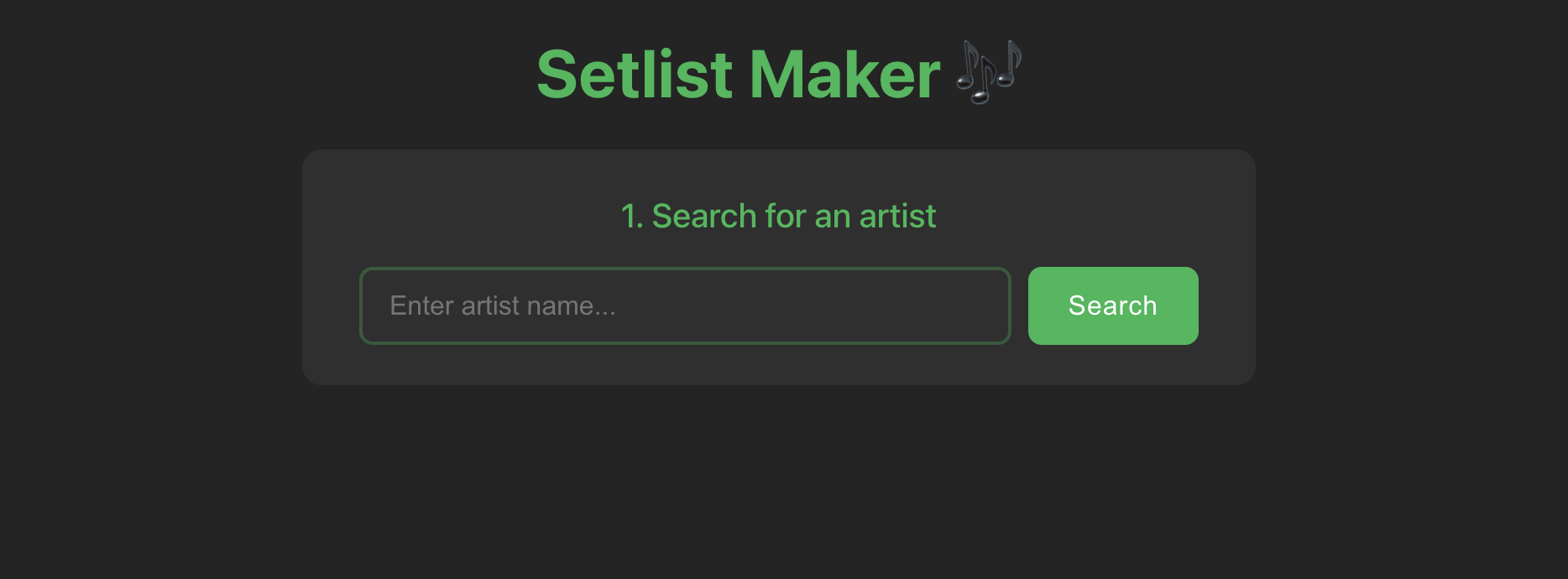Click the word Maker in the title
Screen dimensions: 1568x579
844,74
